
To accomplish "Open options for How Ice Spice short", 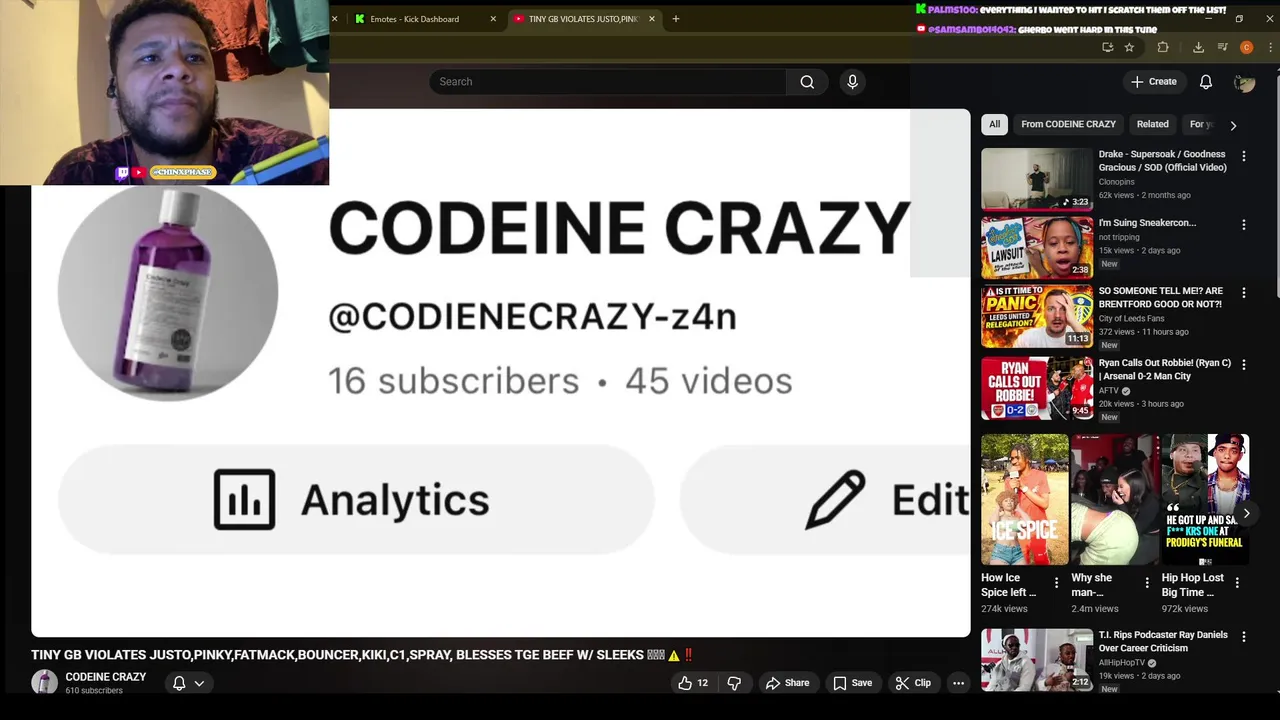I will pos(1056,583).
